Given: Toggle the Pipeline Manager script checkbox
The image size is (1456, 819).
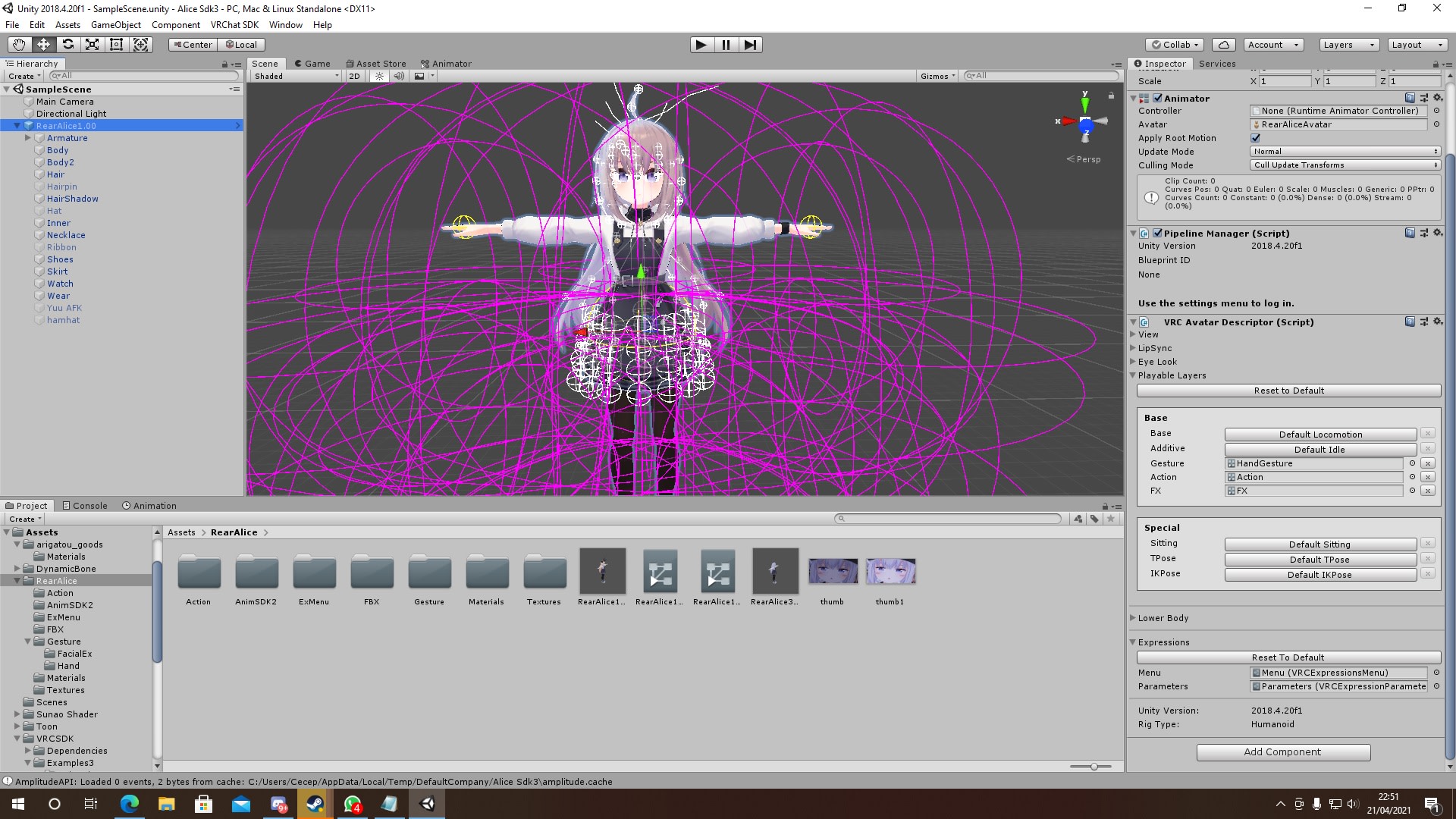Looking at the screenshot, I should [1157, 233].
